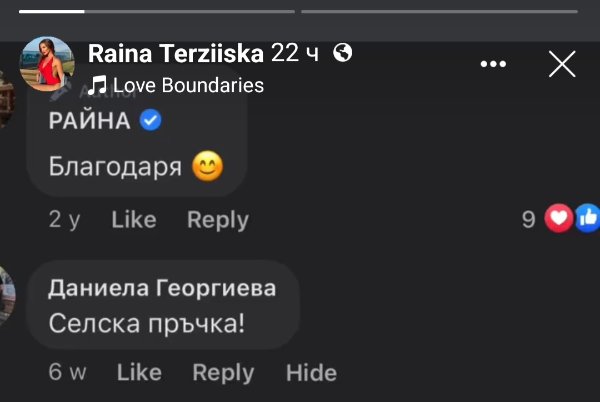Click the globe public privacy icon

coord(342,52)
